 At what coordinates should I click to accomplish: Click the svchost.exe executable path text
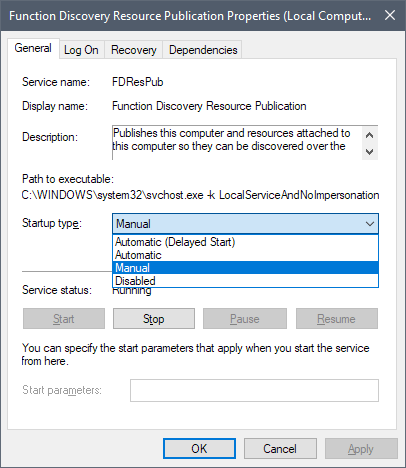(200, 195)
